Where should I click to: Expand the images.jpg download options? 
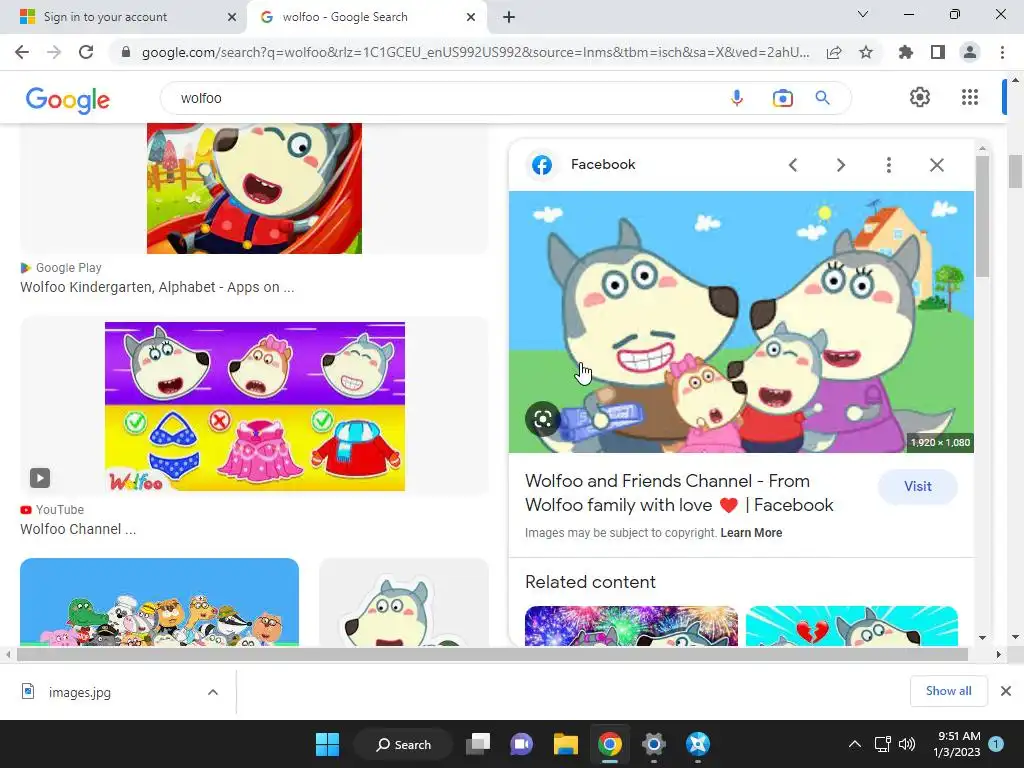[212, 692]
